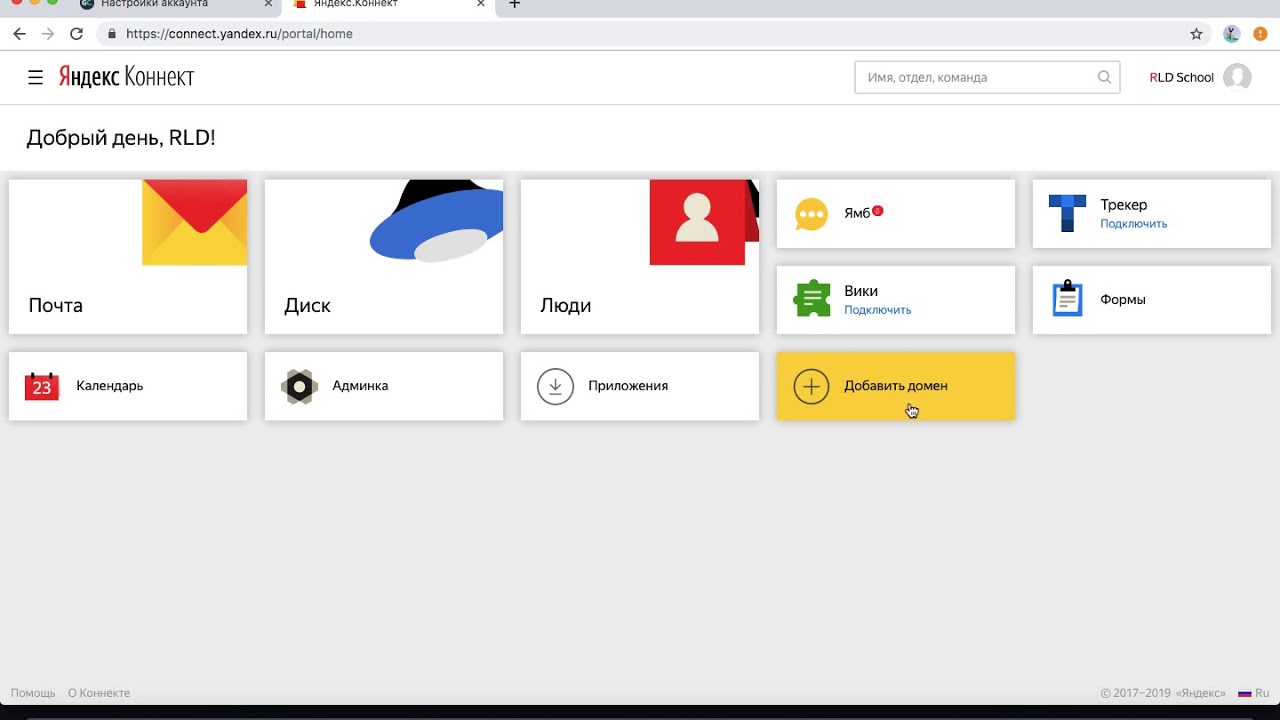Focus the Имя, отдел, команда search field
The width and height of the screenshot is (1280, 720).
point(987,77)
